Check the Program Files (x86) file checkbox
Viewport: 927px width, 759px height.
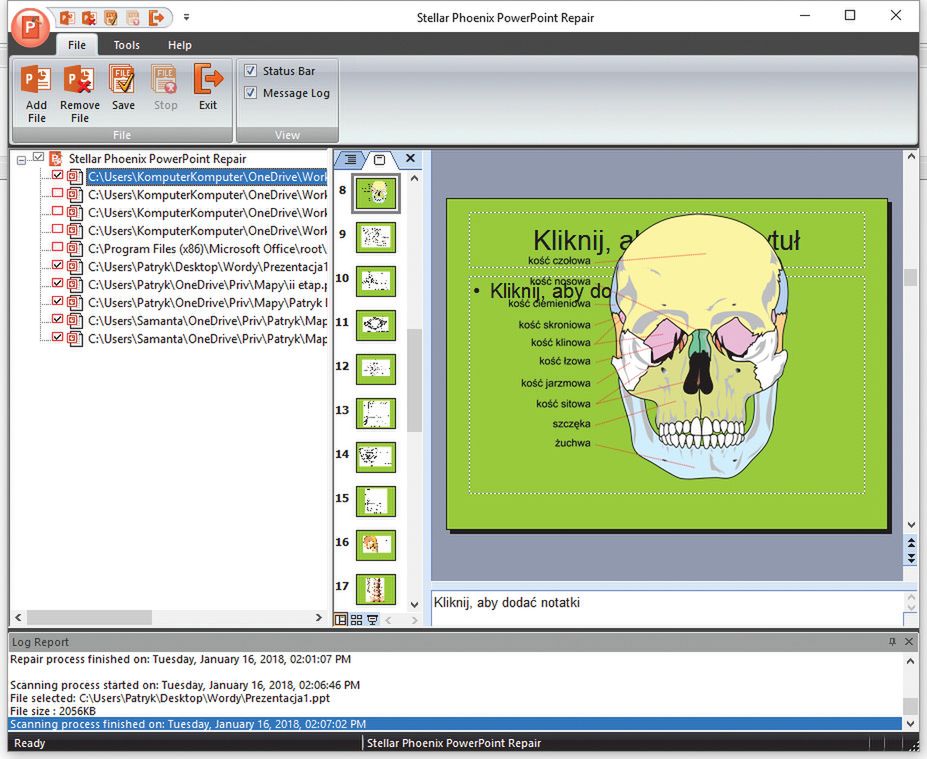pyautogui.click(x=57, y=248)
